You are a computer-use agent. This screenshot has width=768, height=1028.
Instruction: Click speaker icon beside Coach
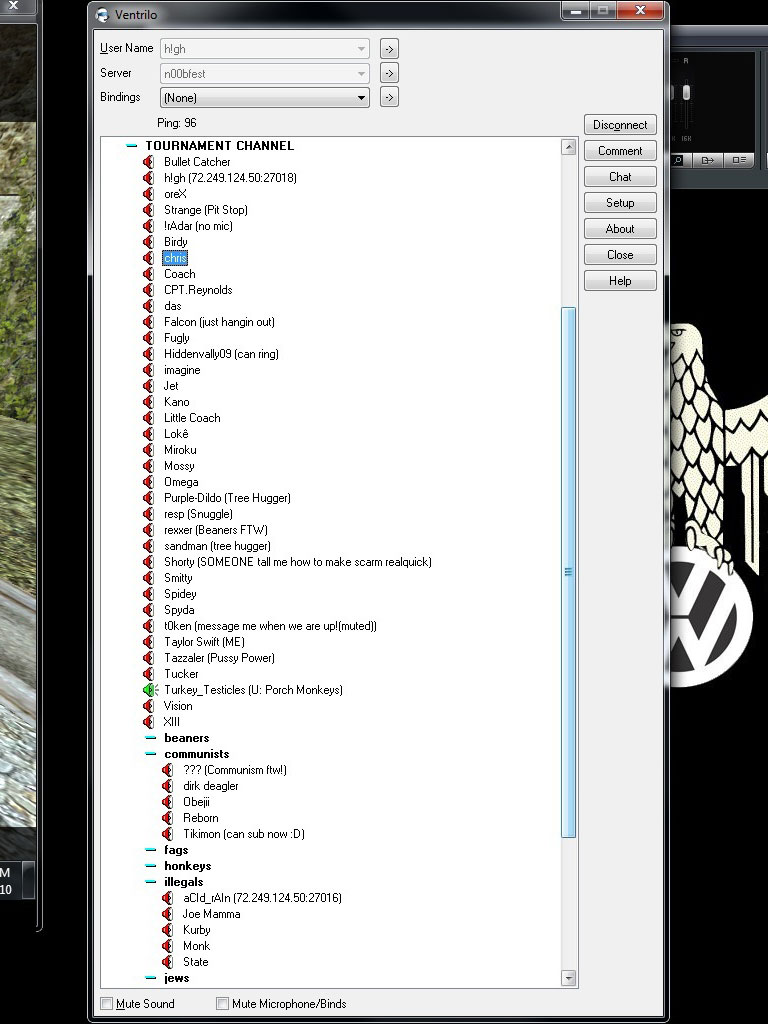[x=149, y=274]
